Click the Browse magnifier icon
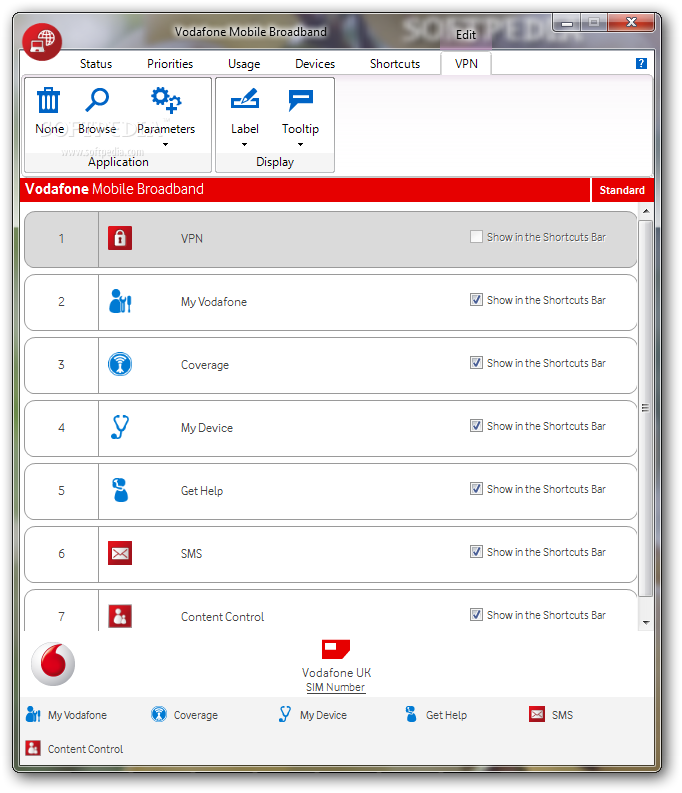Viewport: 682px width, 793px height. point(97,100)
